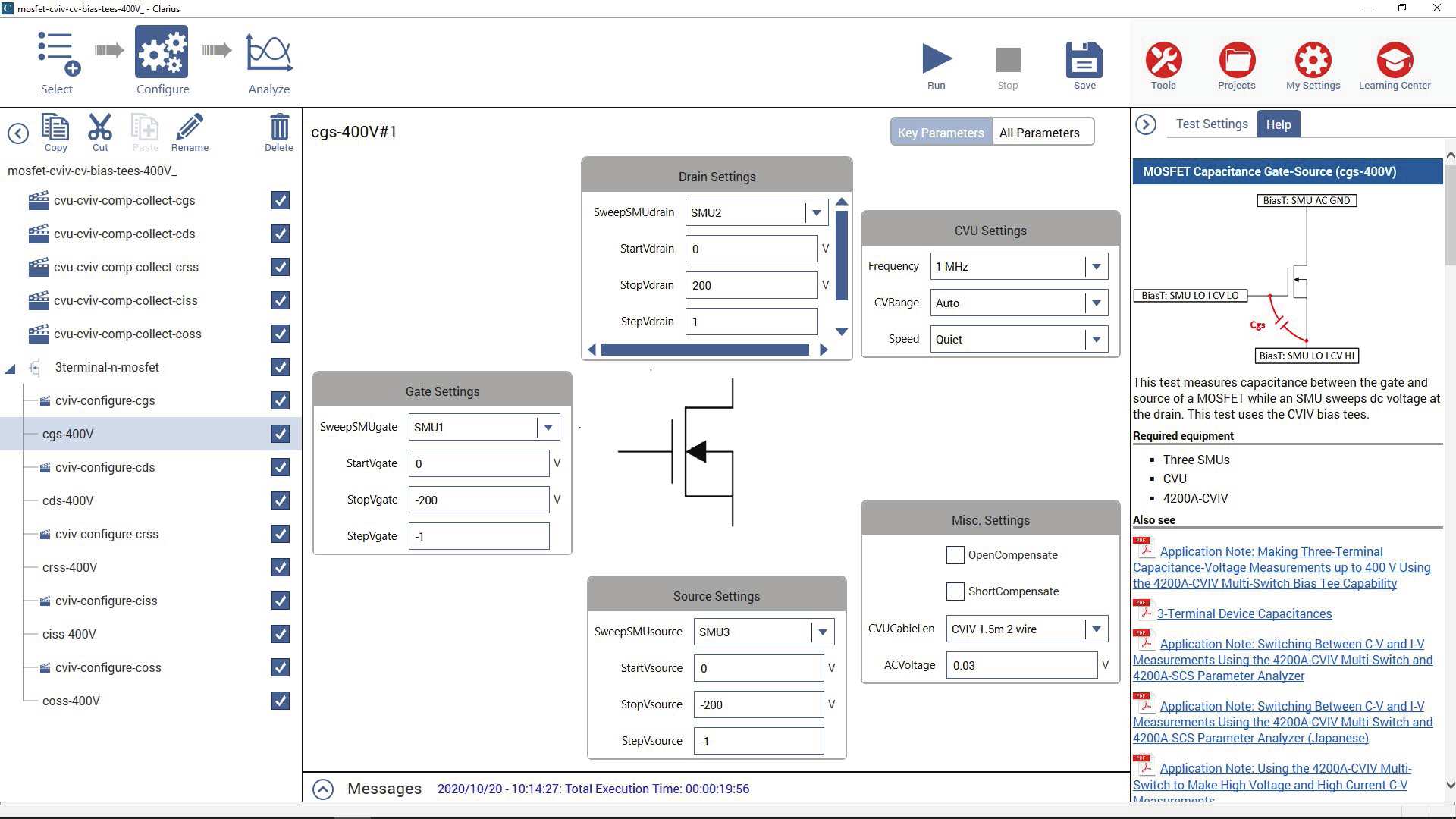Click the ACVoltage input field
Viewport: 1456px width, 819px height.
(x=1021, y=666)
